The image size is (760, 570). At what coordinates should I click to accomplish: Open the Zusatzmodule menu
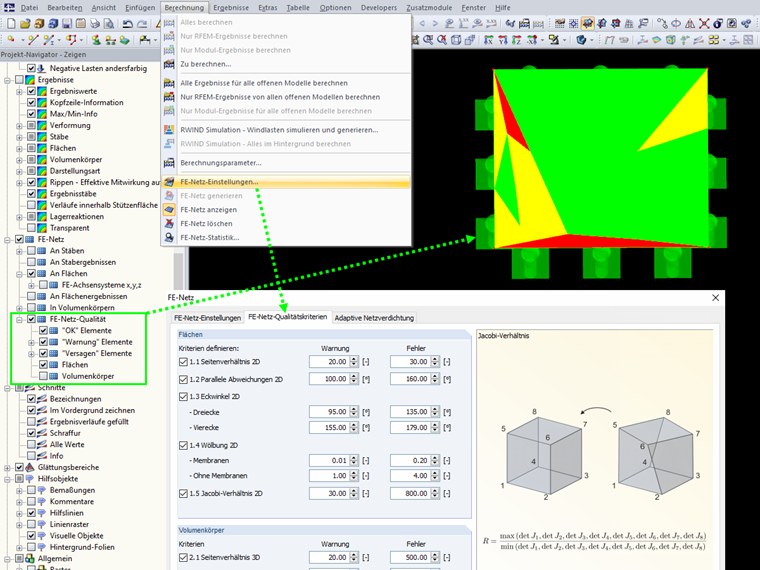(x=429, y=7)
